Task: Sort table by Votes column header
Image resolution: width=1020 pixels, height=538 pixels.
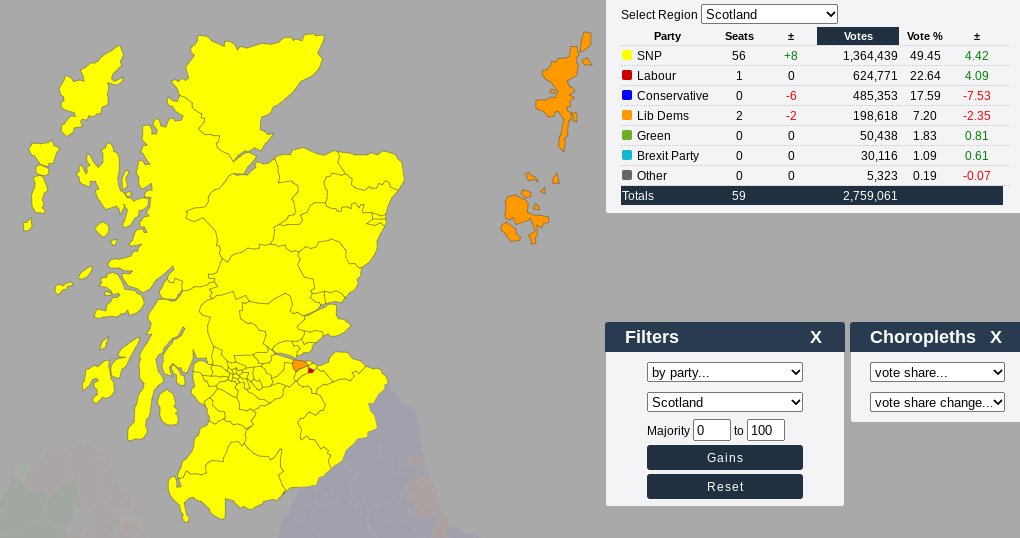Action: [857, 36]
